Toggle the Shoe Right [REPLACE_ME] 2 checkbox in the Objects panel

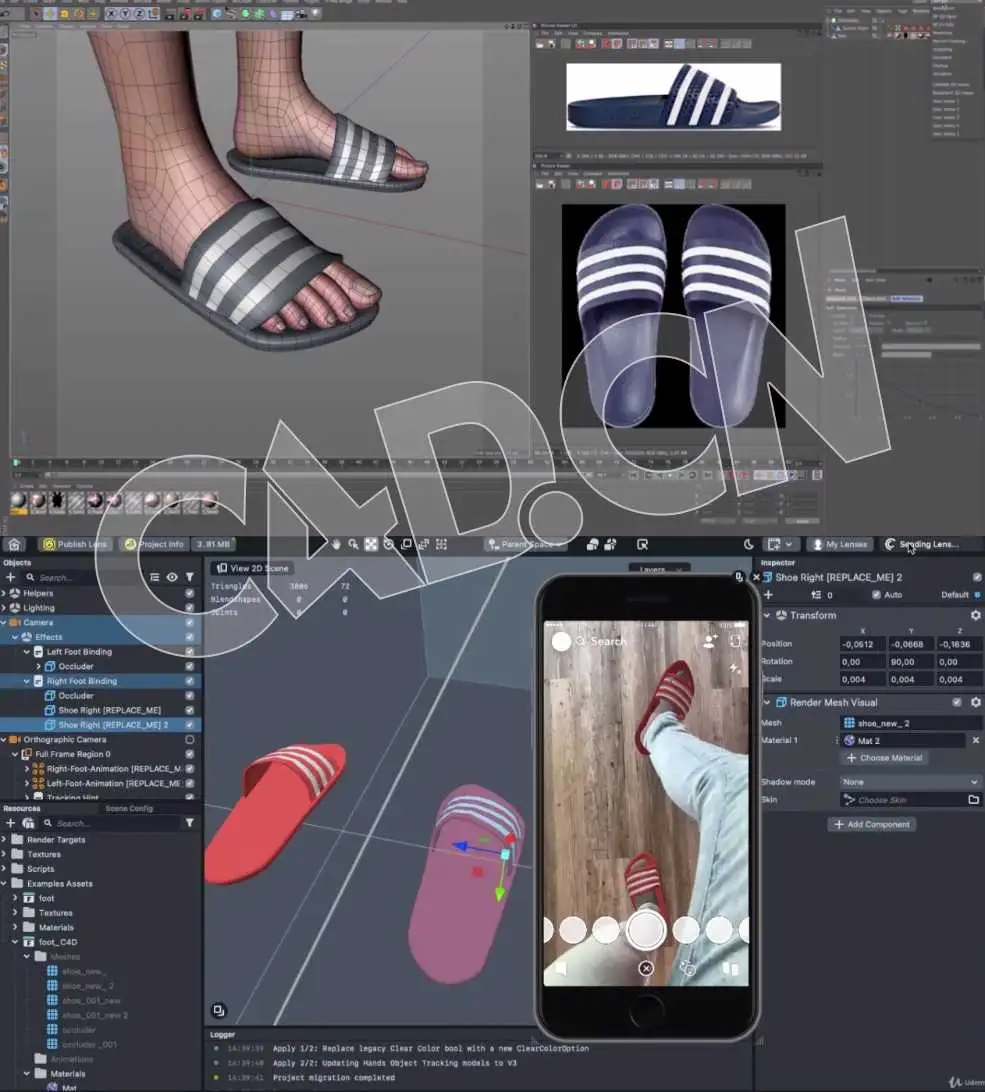(189, 724)
